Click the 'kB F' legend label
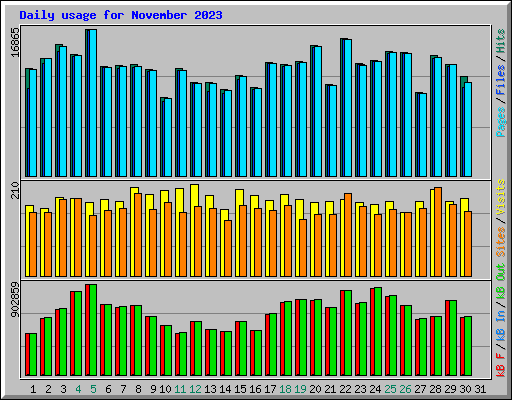The width and height of the screenshot is (512, 400). 501,365
